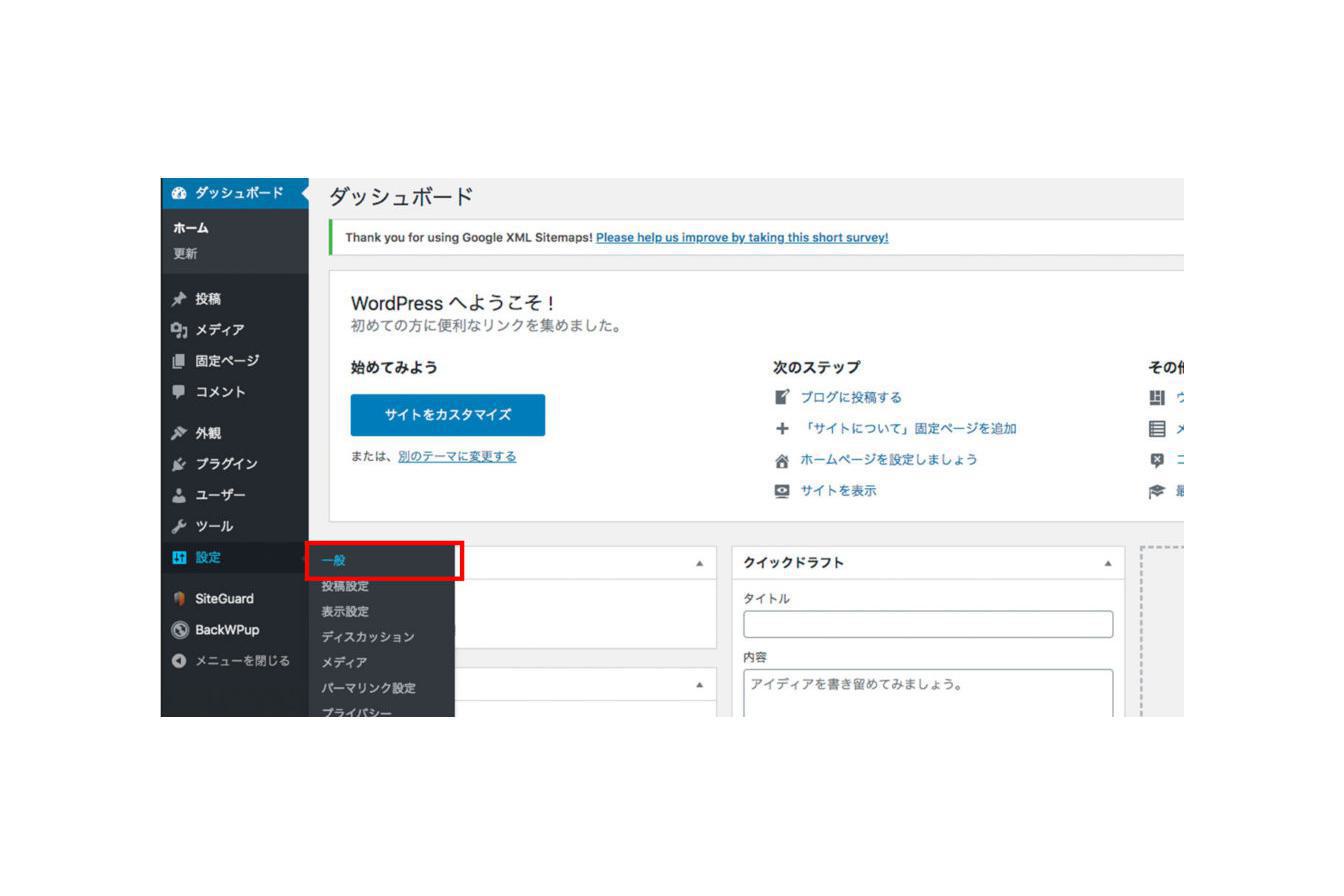
Task: Click the Users person icon
Action: [179, 495]
